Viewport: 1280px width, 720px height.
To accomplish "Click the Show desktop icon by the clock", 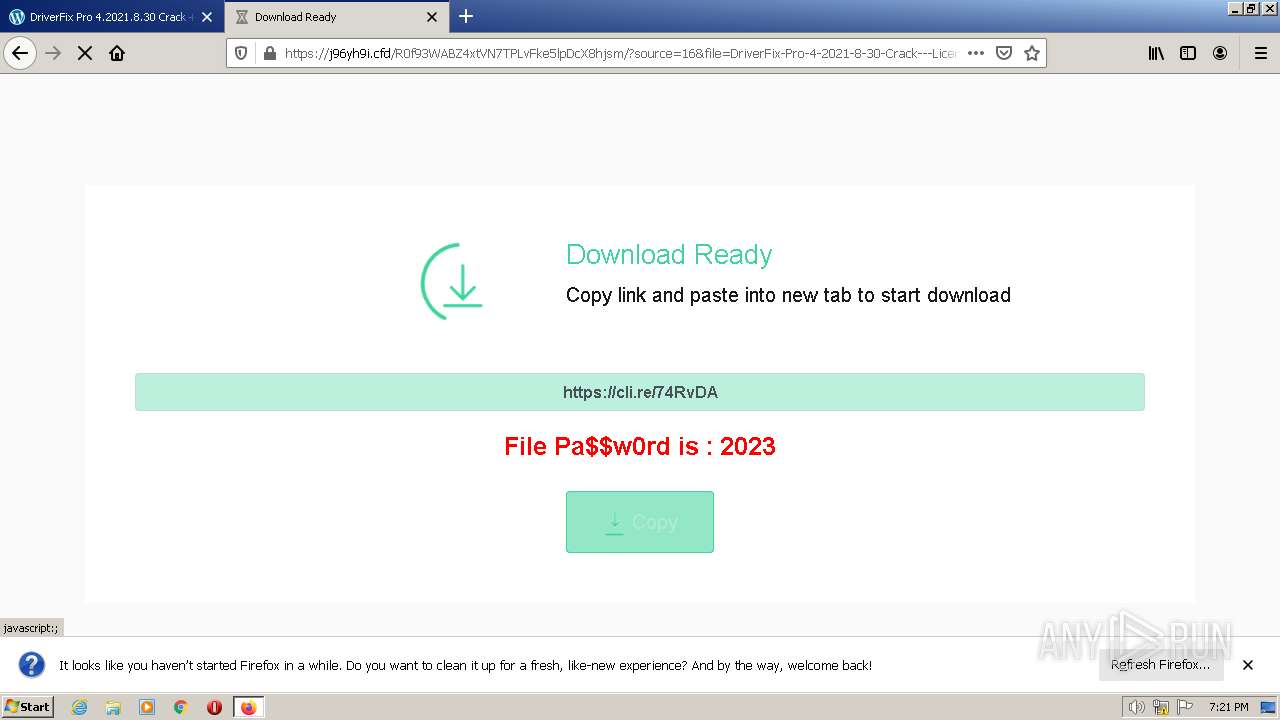I will 1268,707.
